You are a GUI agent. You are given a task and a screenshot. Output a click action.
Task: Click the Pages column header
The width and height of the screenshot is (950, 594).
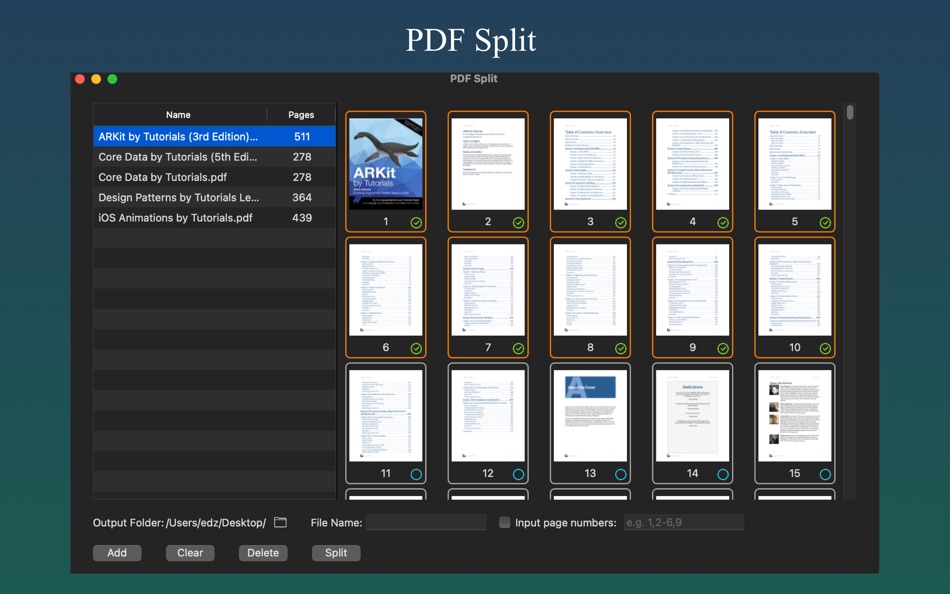301,115
